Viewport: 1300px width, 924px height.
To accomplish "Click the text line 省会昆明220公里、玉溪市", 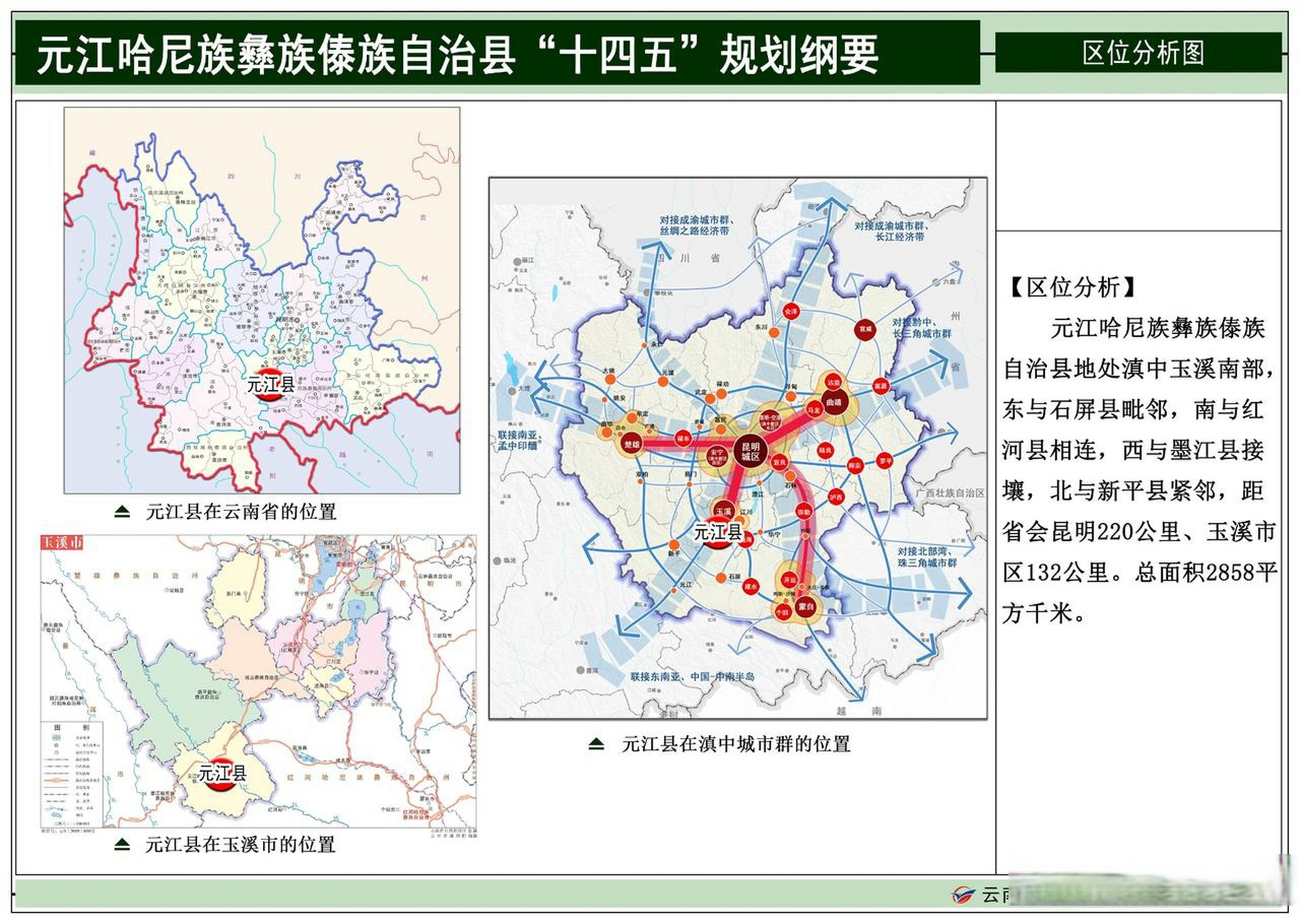I will [1139, 531].
